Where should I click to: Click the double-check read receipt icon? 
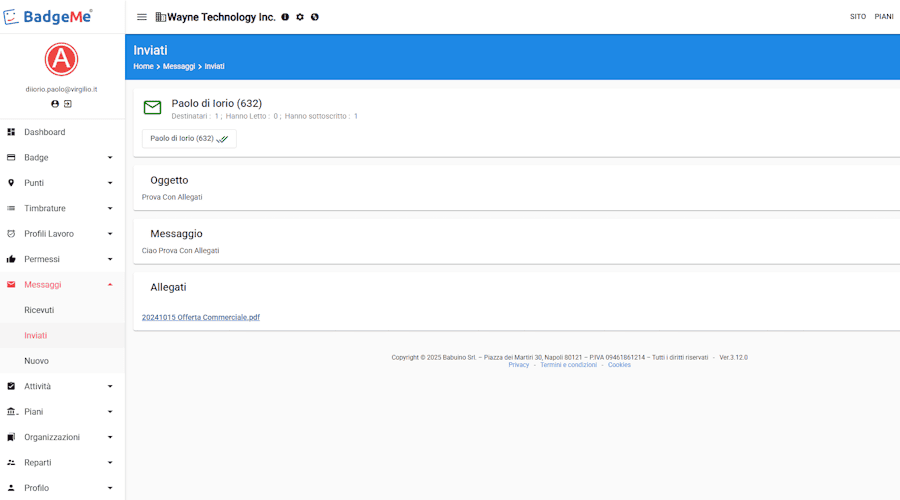222,139
